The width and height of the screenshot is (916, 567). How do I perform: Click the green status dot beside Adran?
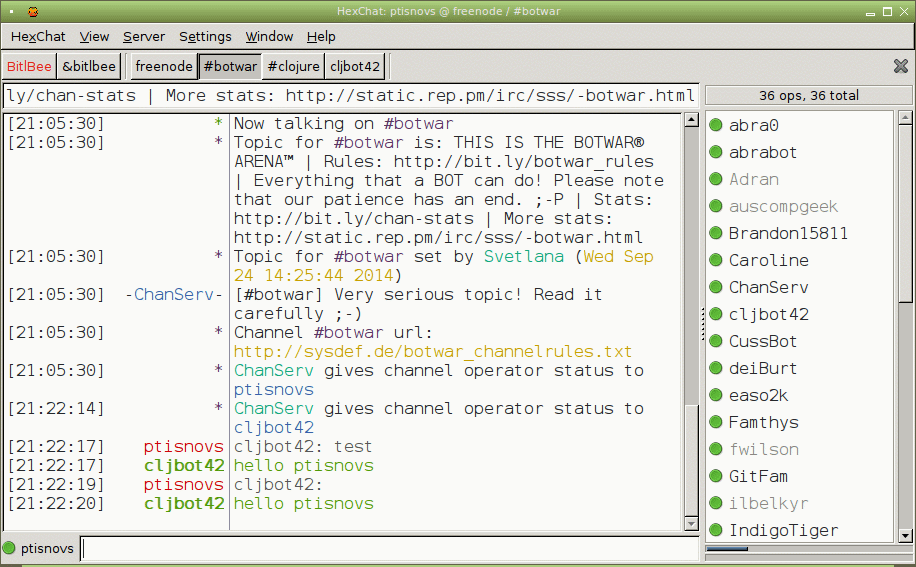(x=716, y=179)
